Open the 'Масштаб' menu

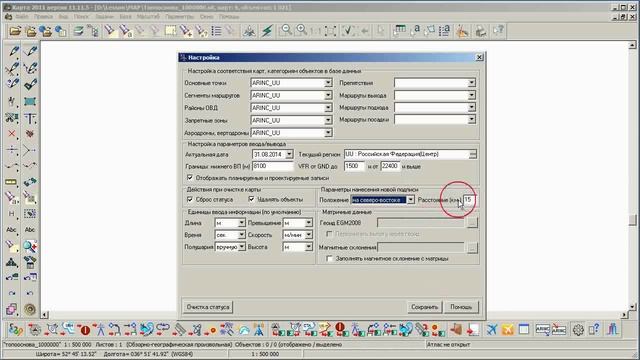pos(148,17)
